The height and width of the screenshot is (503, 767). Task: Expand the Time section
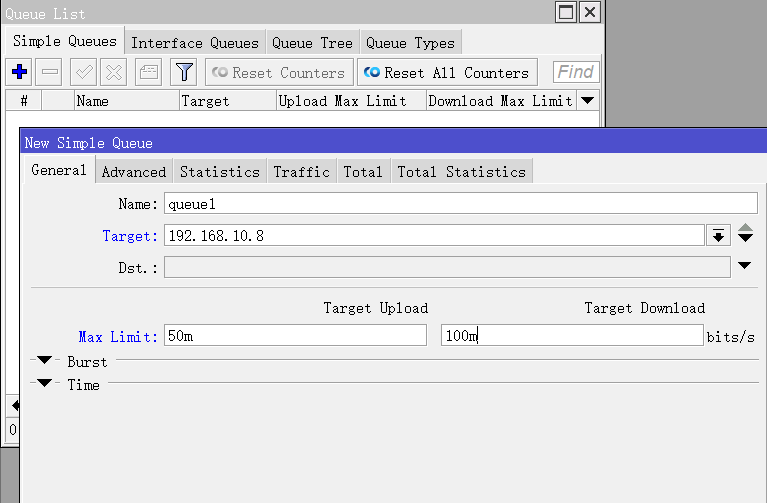pyautogui.click(x=44, y=384)
